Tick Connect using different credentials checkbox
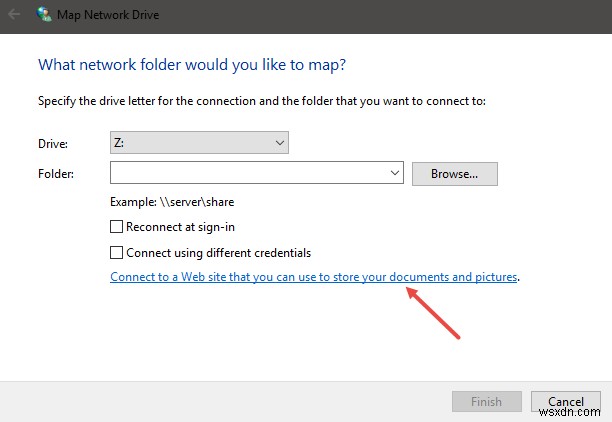Viewport: 612px width, 422px height. click(117, 253)
